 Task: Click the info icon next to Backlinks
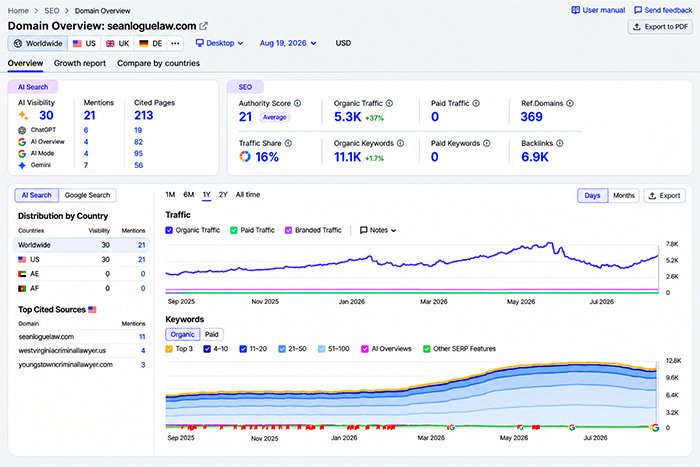pos(560,143)
